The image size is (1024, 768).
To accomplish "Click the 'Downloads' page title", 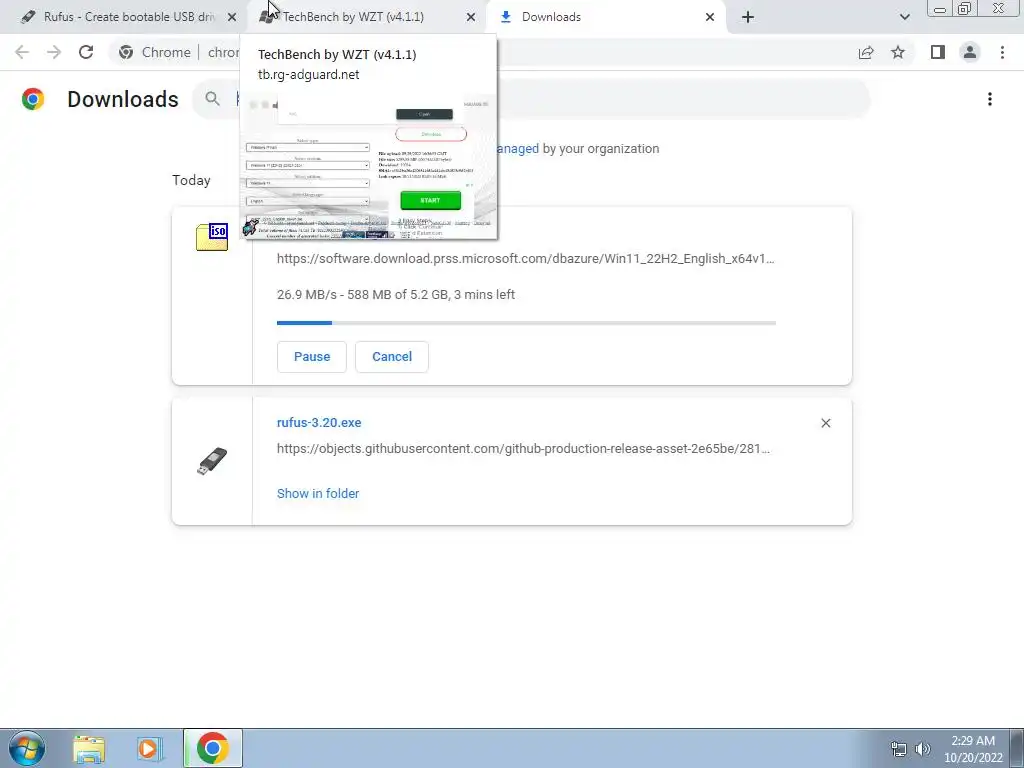I will click(x=123, y=99).
